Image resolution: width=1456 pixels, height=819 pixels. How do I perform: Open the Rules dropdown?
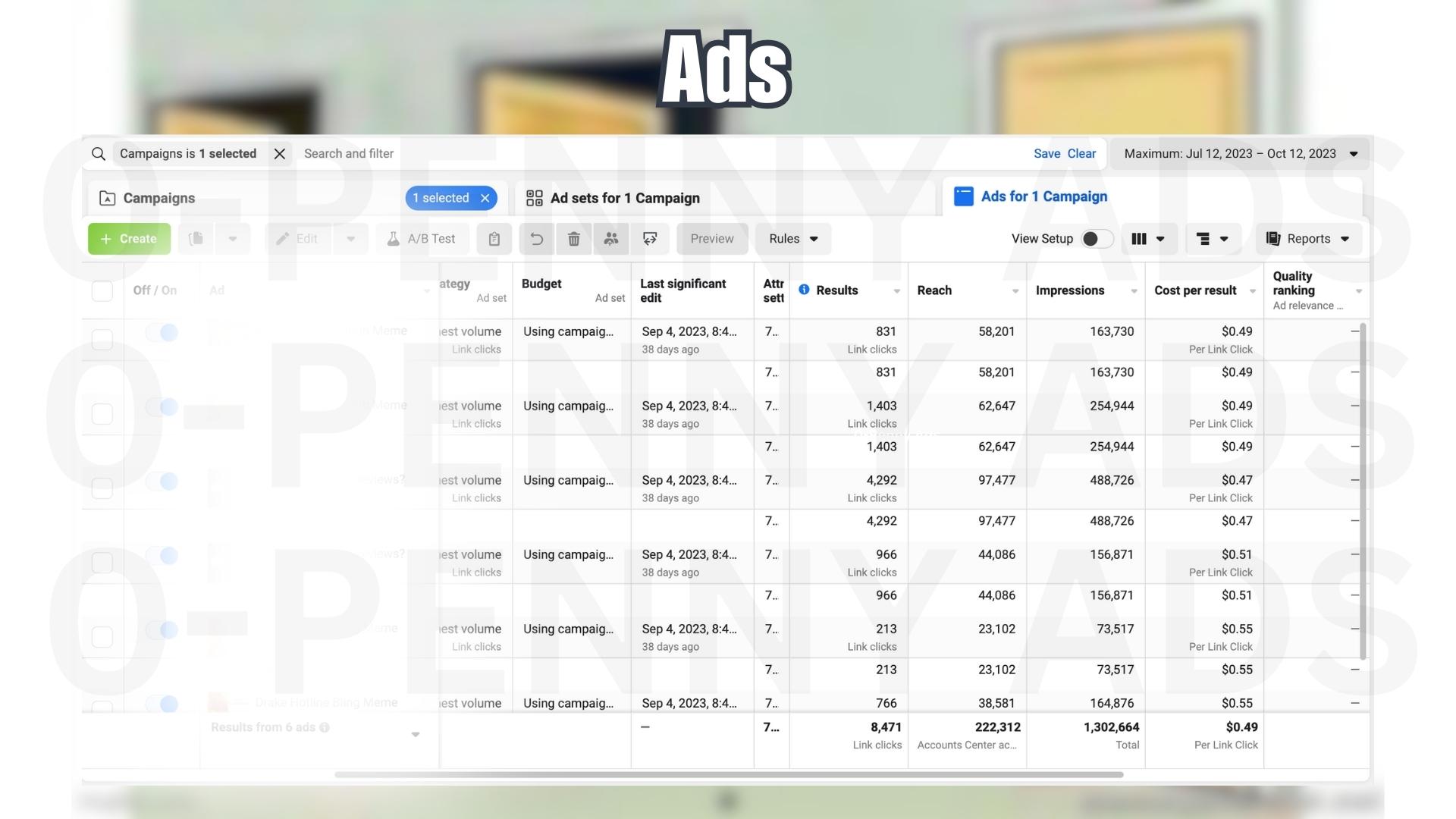pyautogui.click(x=793, y=239)
